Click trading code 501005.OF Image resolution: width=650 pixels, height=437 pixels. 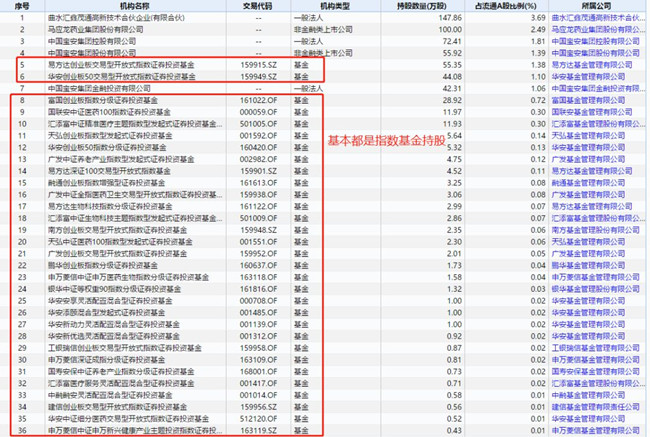[x=259, y=124]
